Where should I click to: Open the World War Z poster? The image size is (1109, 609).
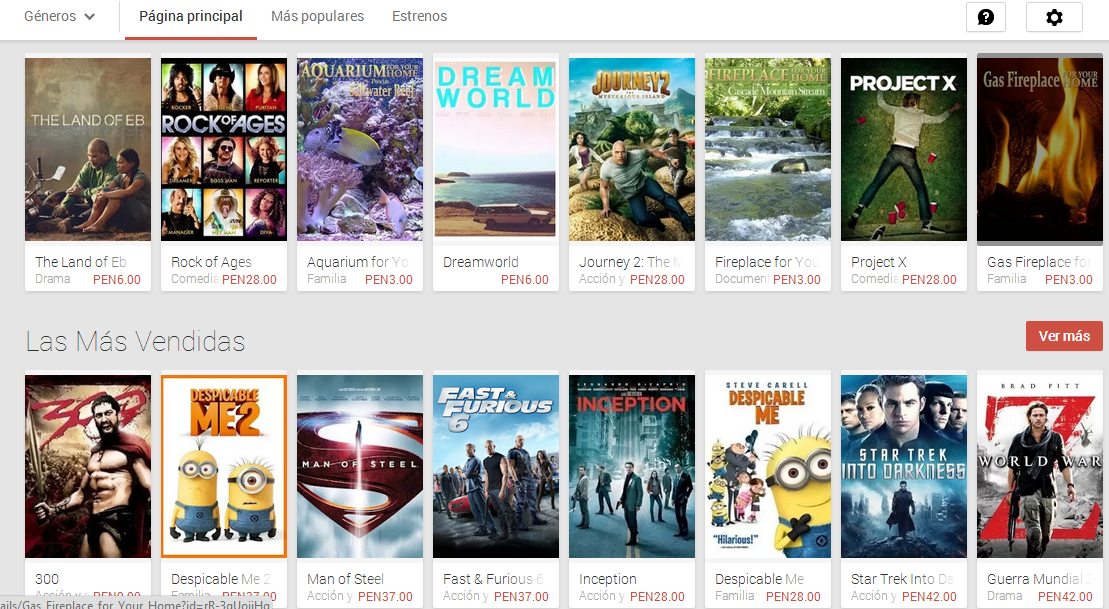(x=1040, y=466)
